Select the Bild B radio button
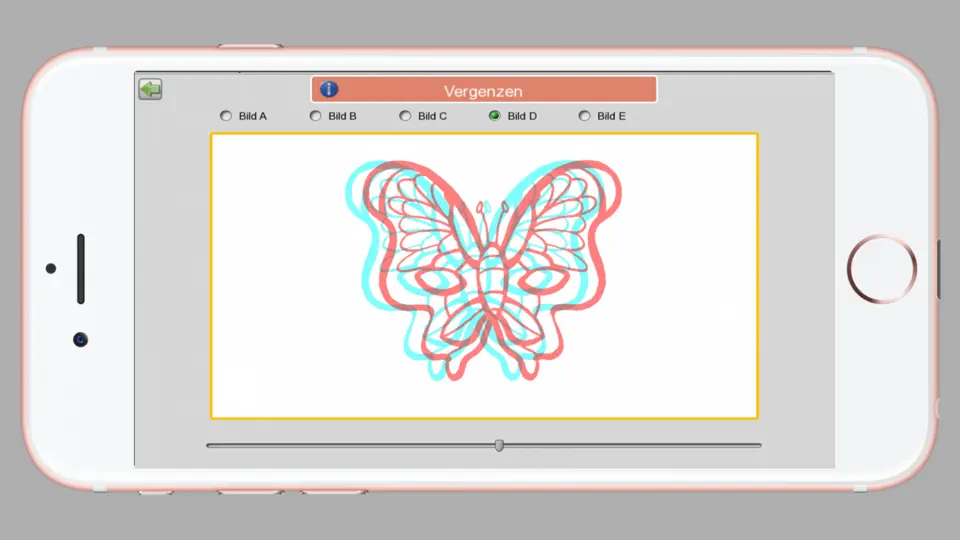The image size is (960, 540). click(x=315, y=116)
